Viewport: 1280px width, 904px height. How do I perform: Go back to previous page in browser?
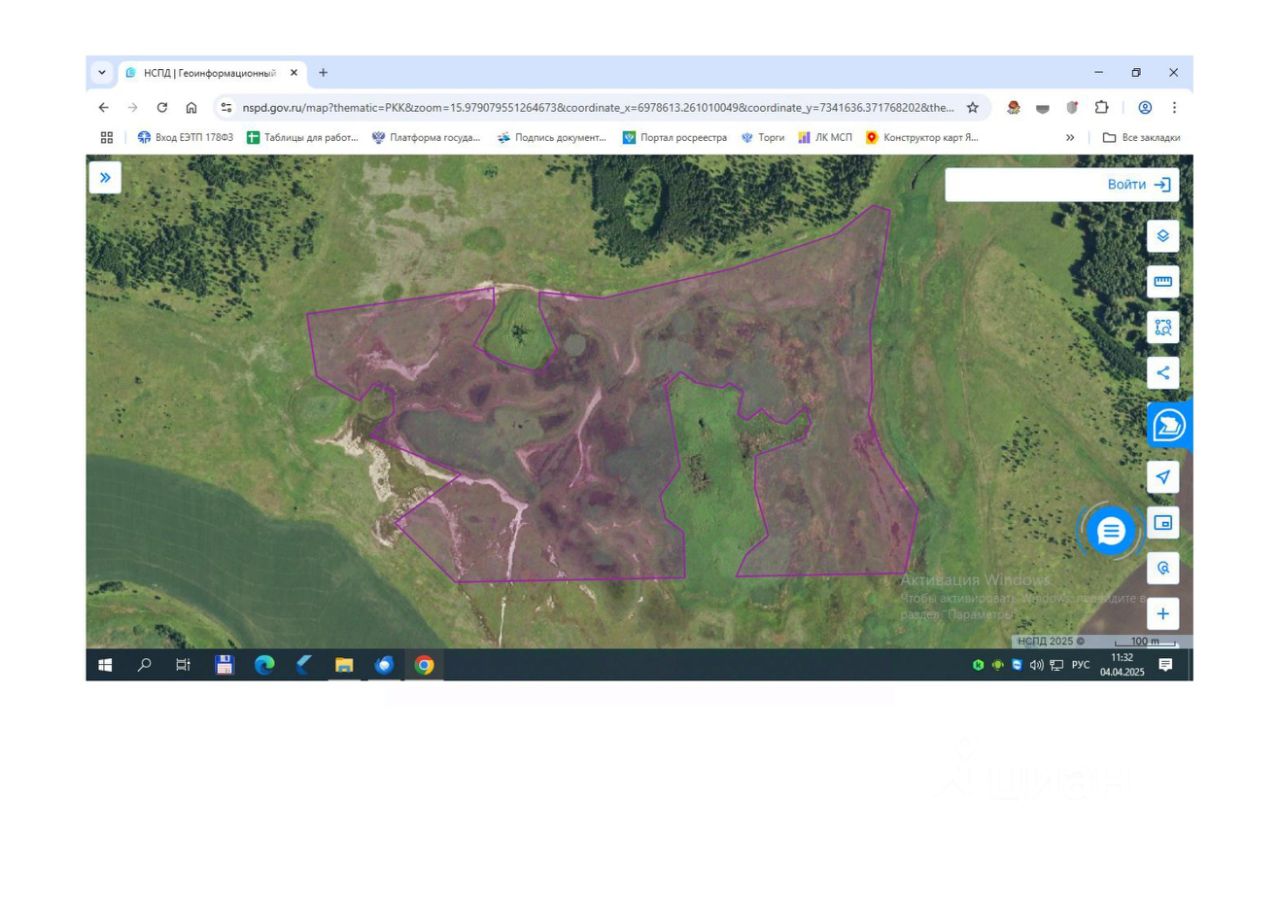(103, 108)
